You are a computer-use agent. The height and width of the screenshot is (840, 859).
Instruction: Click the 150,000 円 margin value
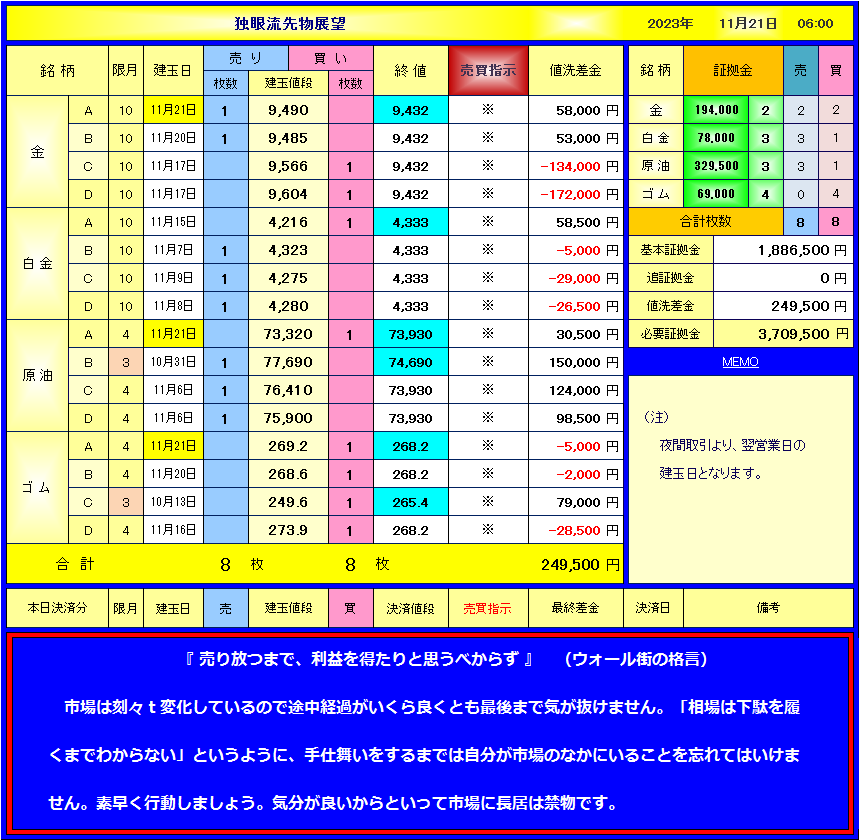(576, 362)
